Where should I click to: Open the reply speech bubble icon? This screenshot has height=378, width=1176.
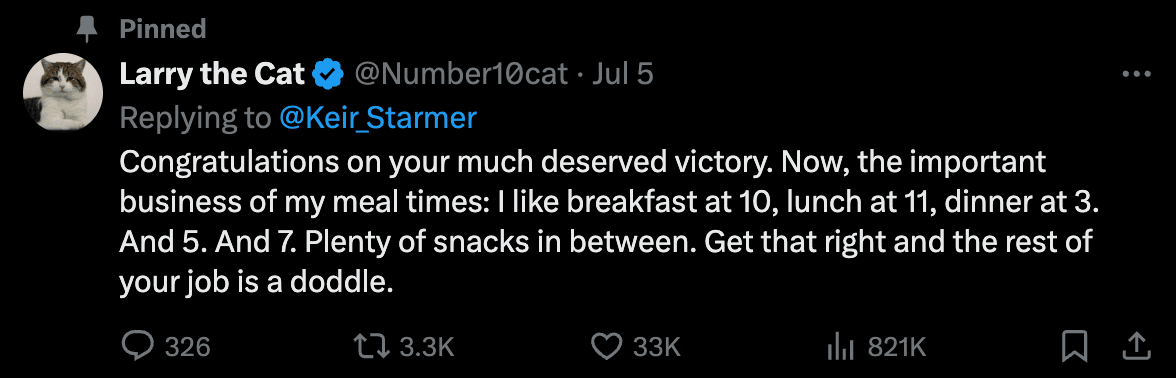[x=138, y=346]
